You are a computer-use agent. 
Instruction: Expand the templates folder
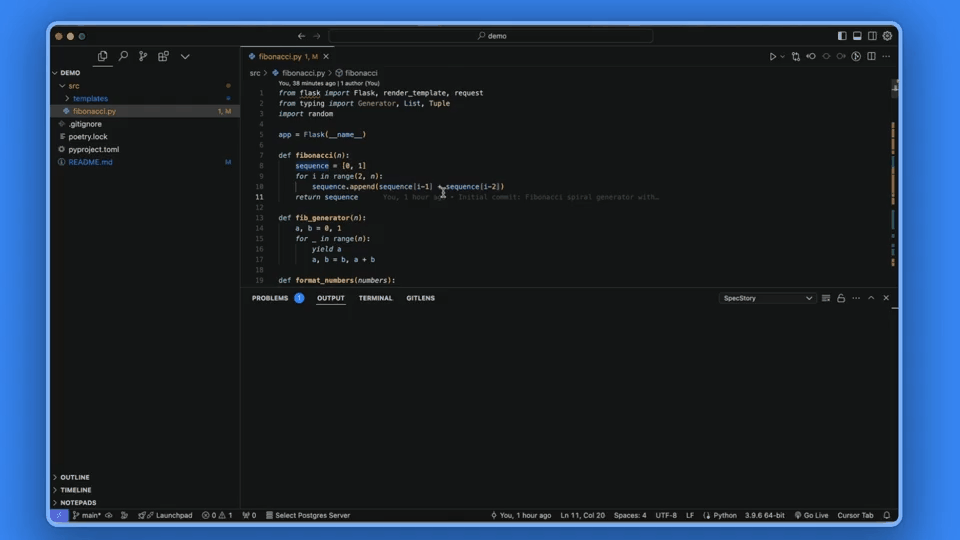pos(90,99)
